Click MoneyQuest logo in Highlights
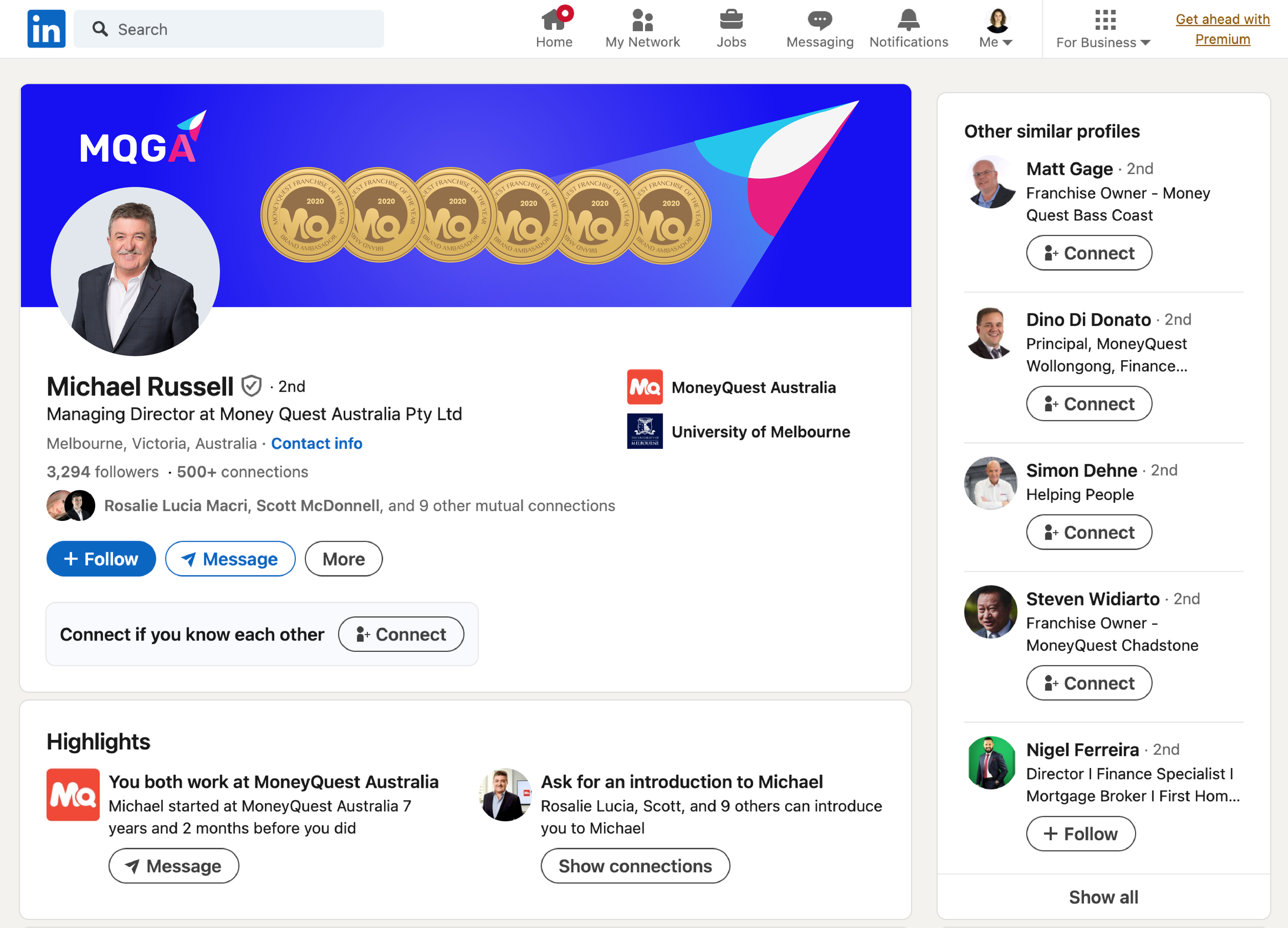This screenshot has width=1288, height=928. 73,795
